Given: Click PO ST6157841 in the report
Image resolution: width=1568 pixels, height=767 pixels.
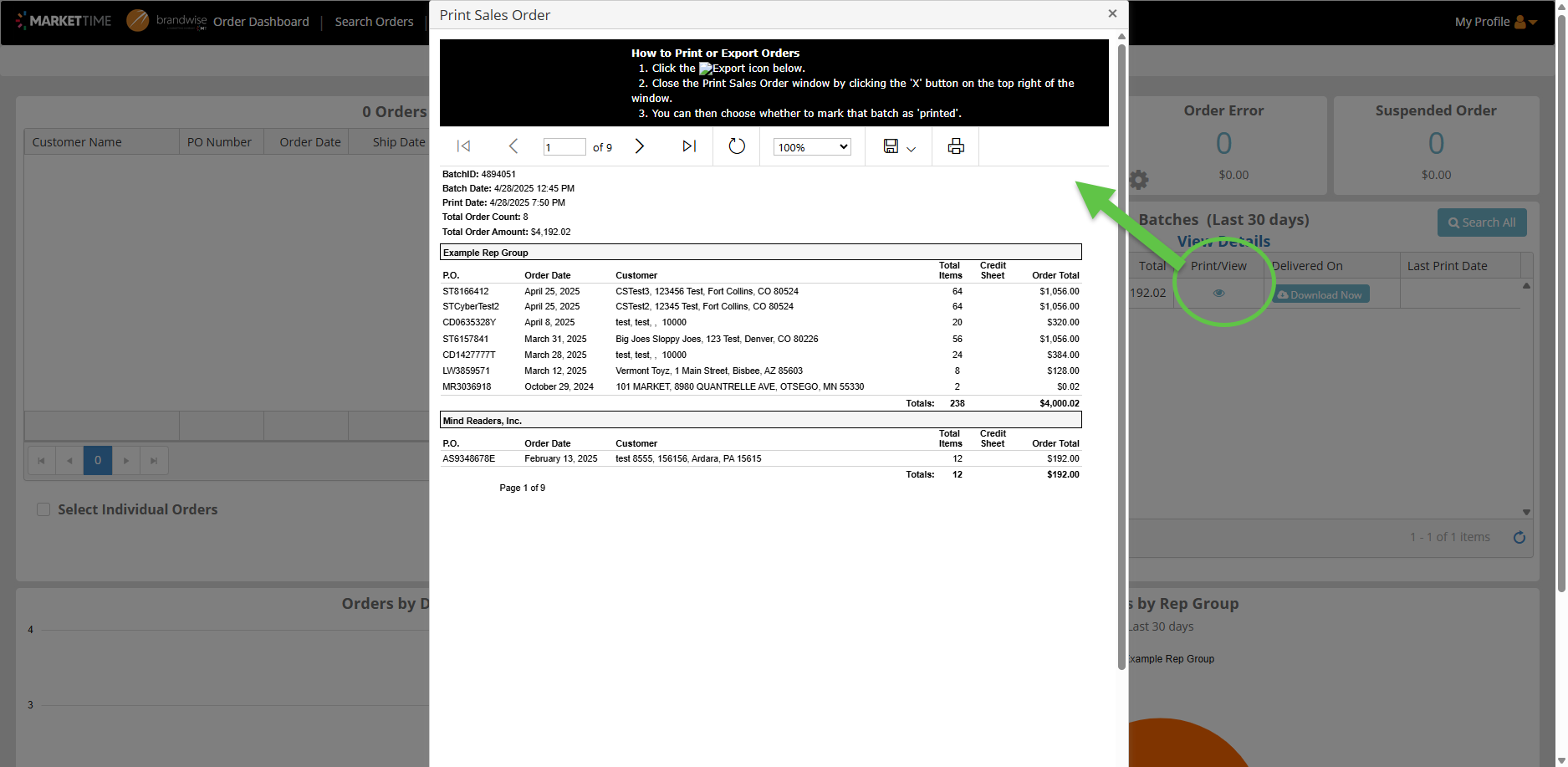Looking at the screenshot, I should 466,339.
